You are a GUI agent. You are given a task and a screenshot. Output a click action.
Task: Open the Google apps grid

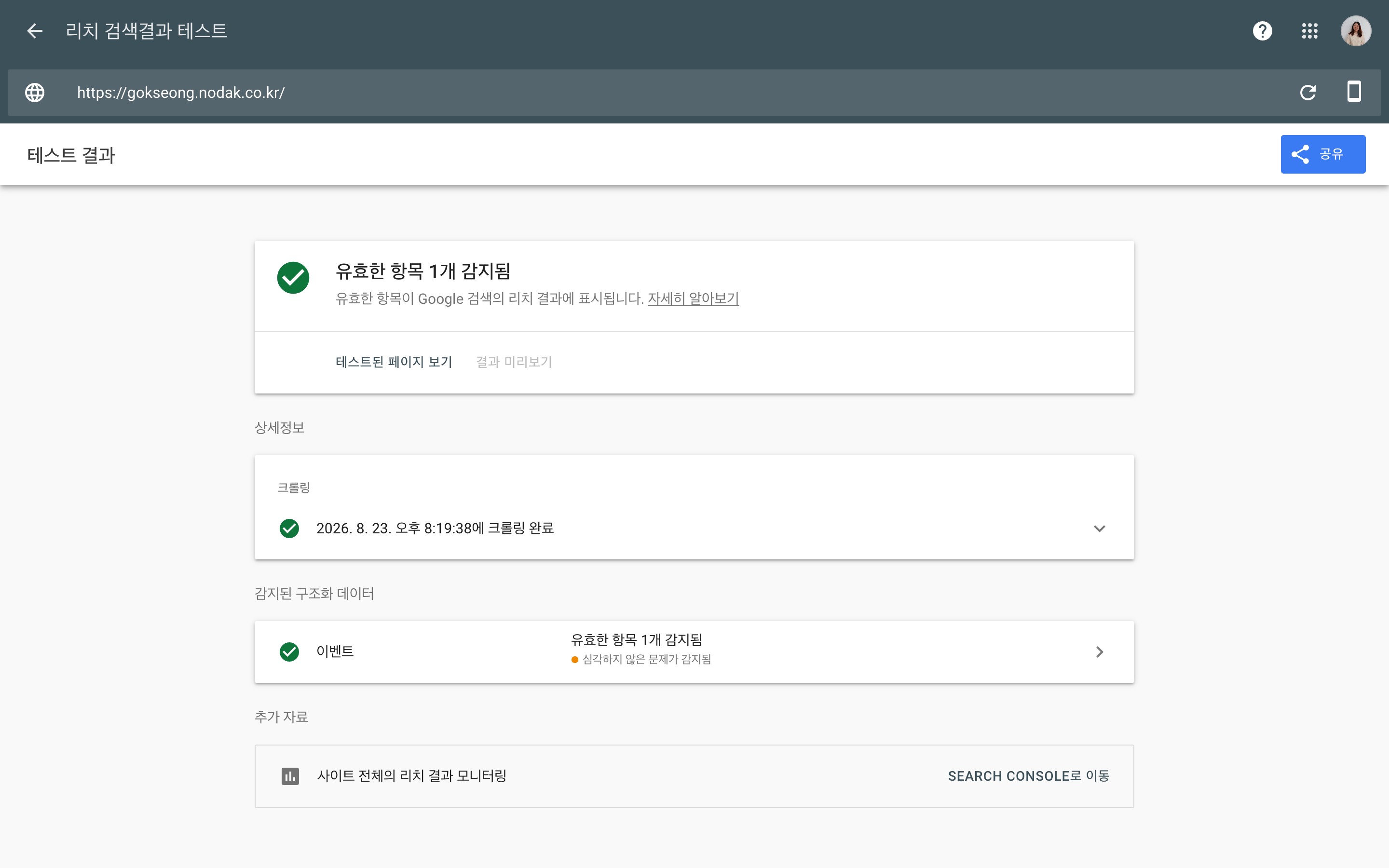(1309, 31)
